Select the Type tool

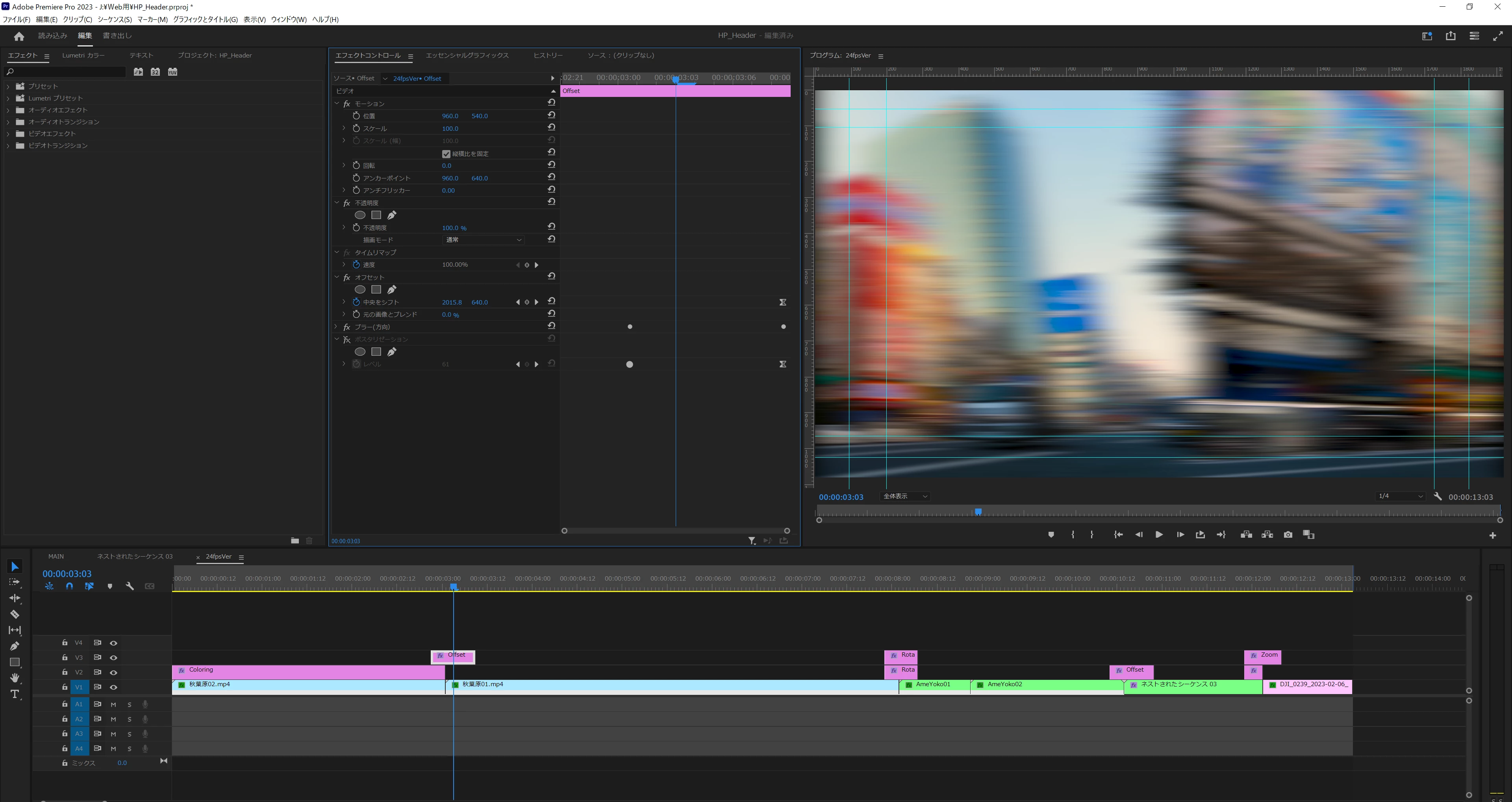(x=15, y=694)
